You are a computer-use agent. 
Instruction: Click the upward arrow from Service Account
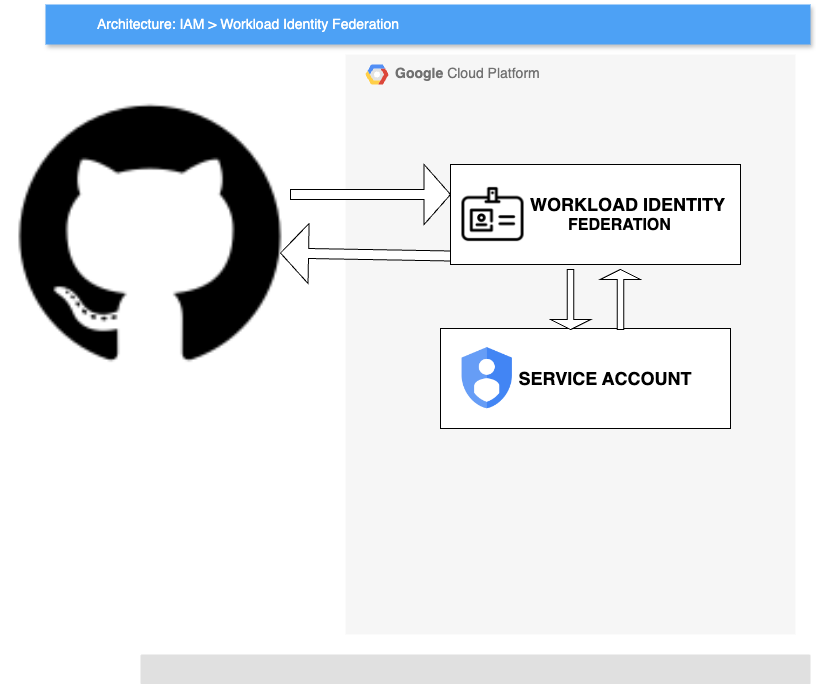coord(622,295)
